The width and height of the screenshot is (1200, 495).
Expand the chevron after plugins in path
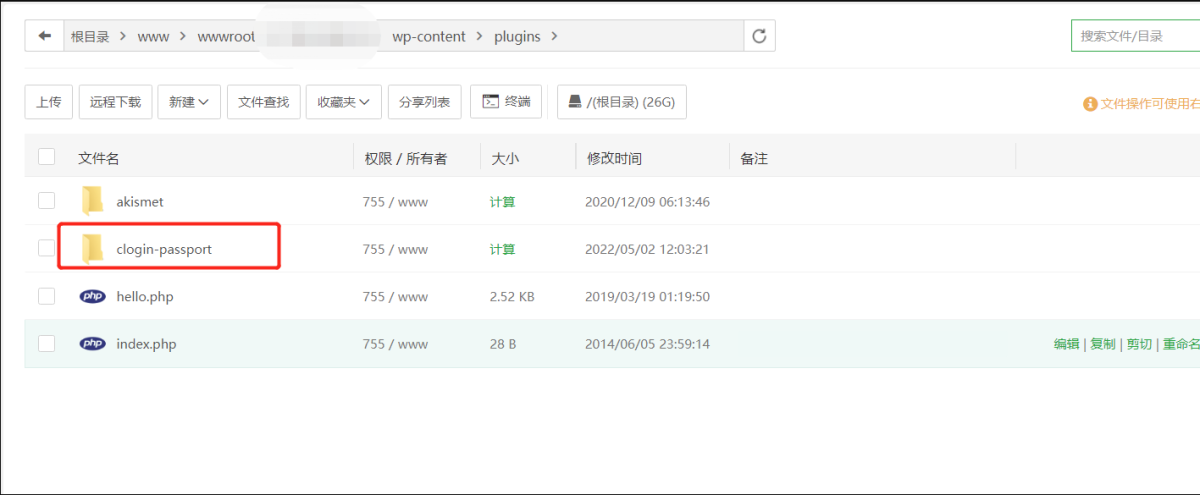(x=555, y=37)
